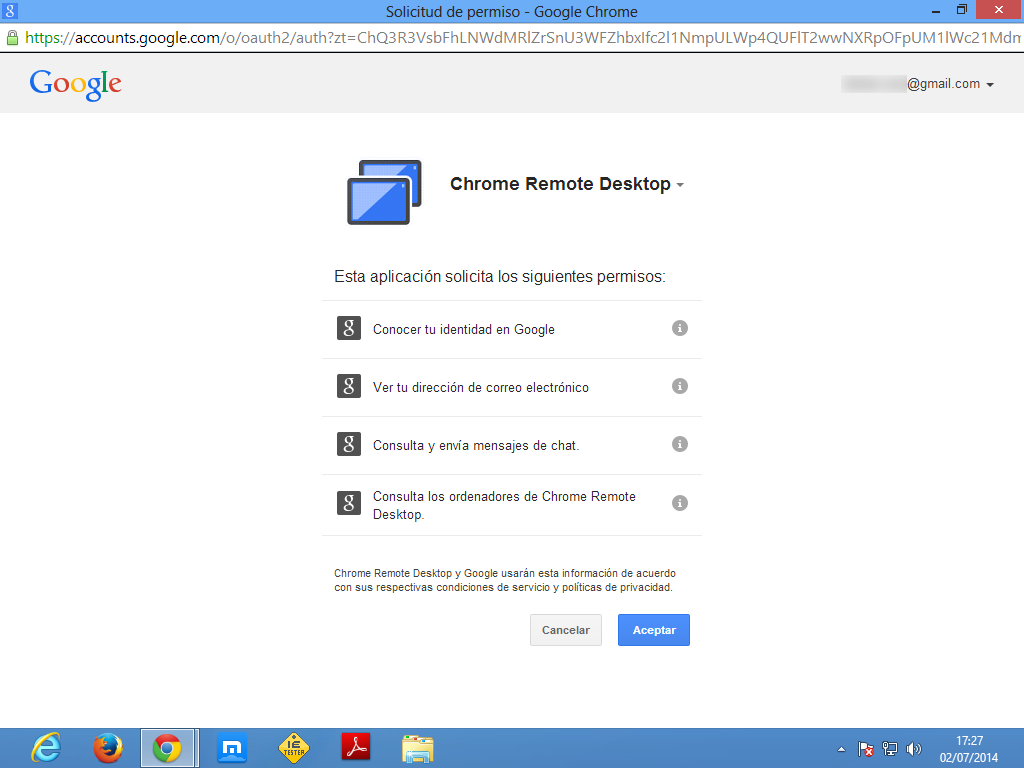This screenshot has height=768, width=1024.
Task: Show hidden system tray icons
Action: pyautogui.click(x=841, y=749)
